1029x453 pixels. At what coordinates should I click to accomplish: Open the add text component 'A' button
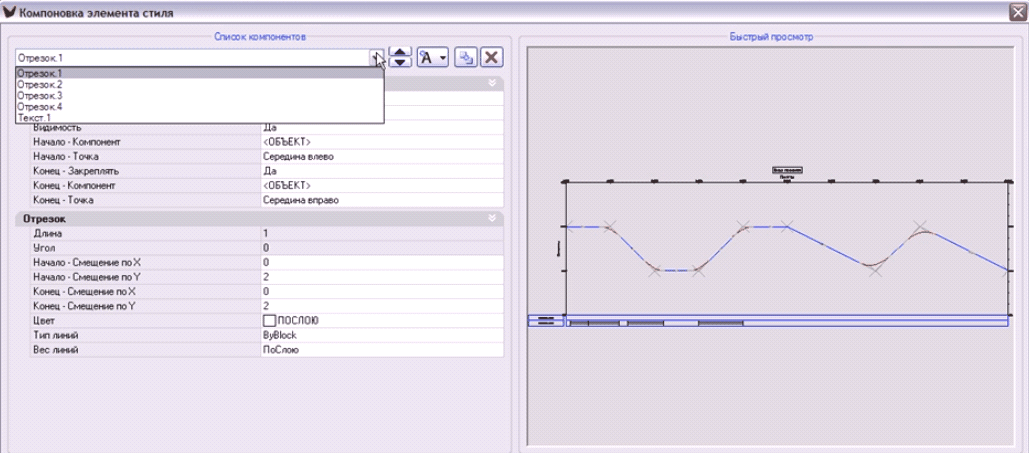point(432,57)
